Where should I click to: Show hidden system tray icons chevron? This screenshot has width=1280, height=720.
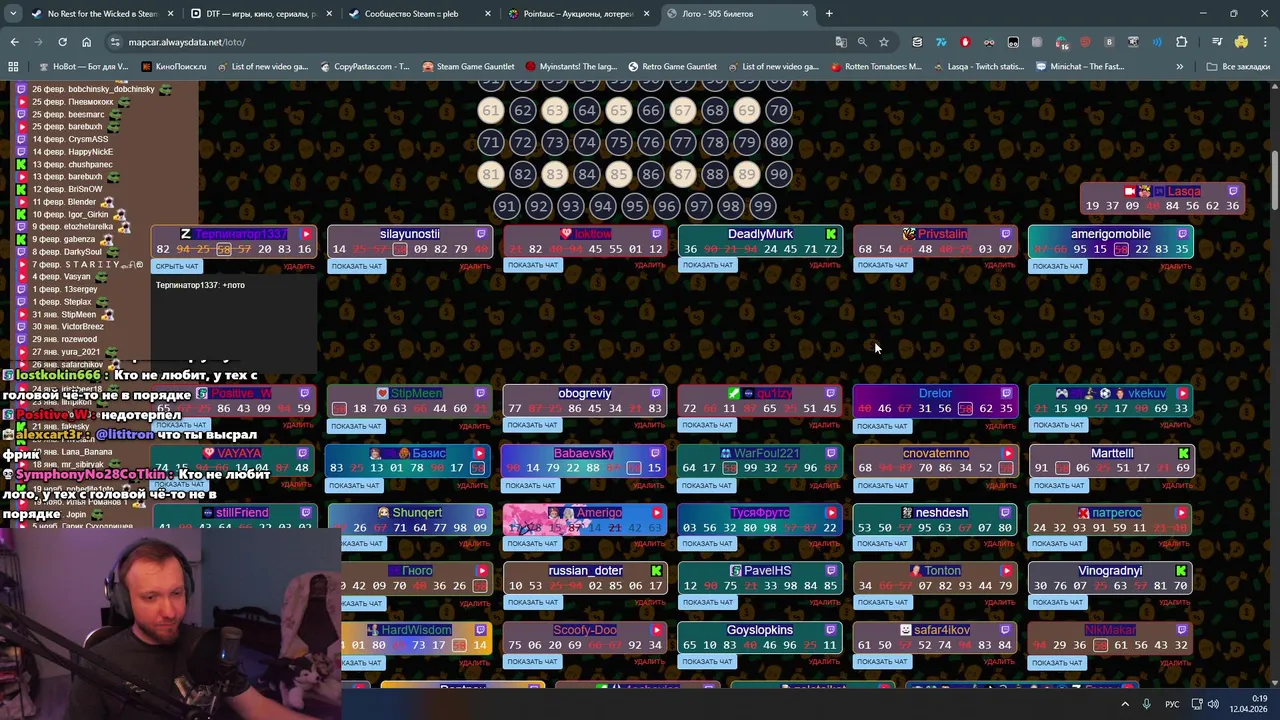(x=1125, y=704)
